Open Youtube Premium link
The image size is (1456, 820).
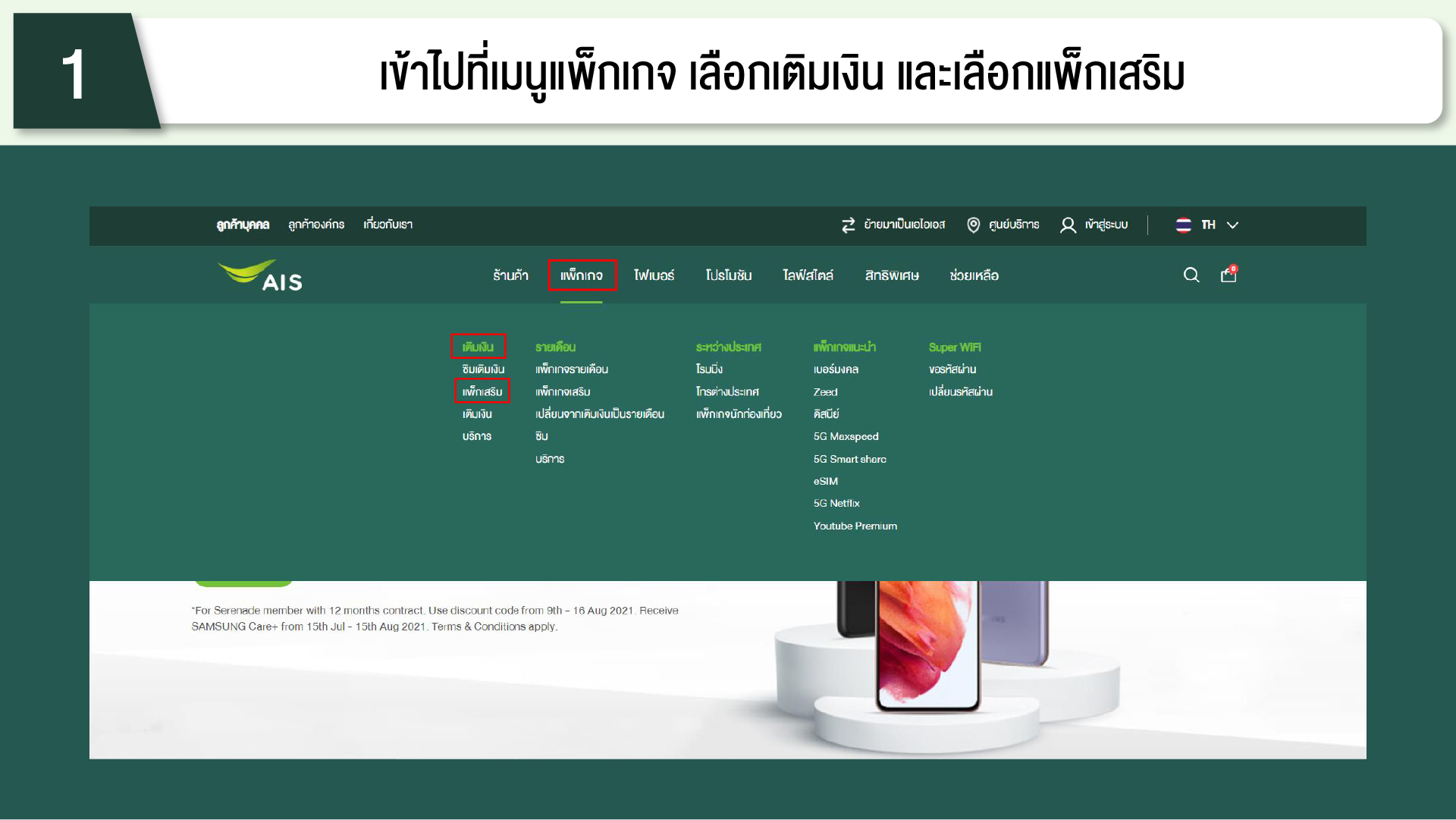point(855,526)
